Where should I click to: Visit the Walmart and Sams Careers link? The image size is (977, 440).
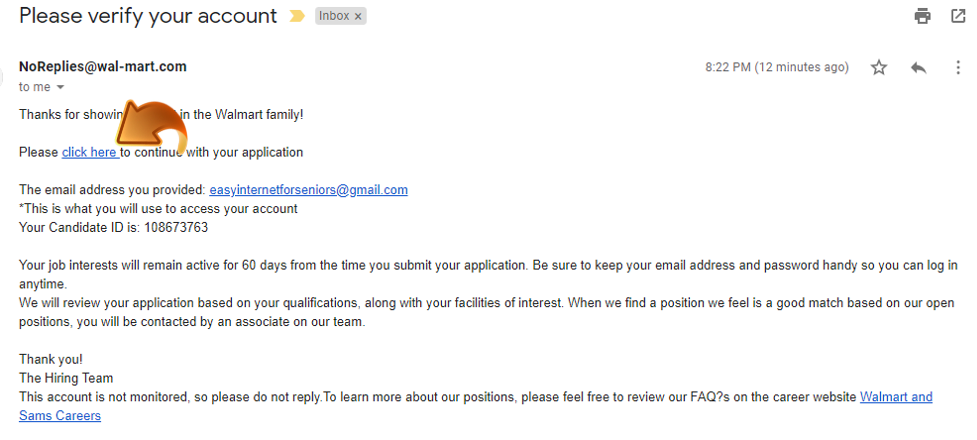click(476, 406)
